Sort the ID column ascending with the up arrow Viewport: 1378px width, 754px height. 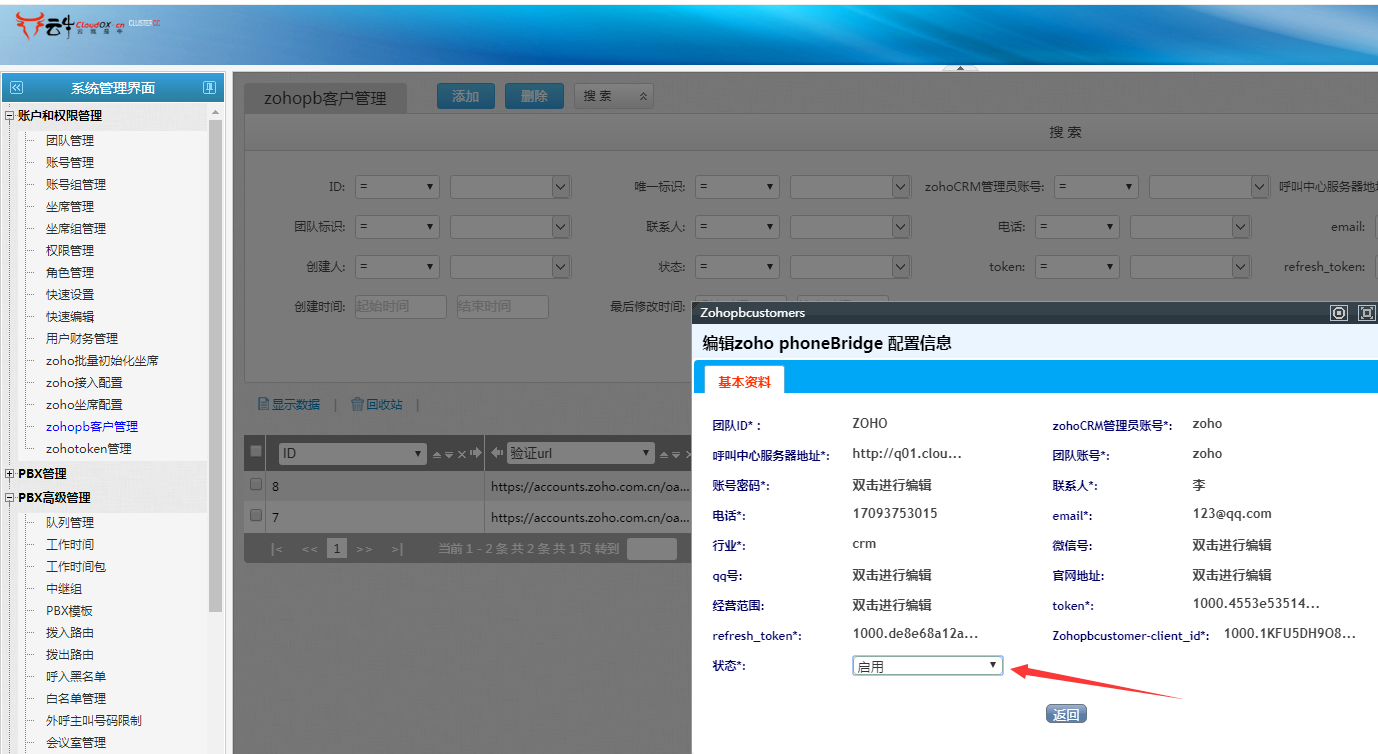pyautogui.click(x=436, y=454)
